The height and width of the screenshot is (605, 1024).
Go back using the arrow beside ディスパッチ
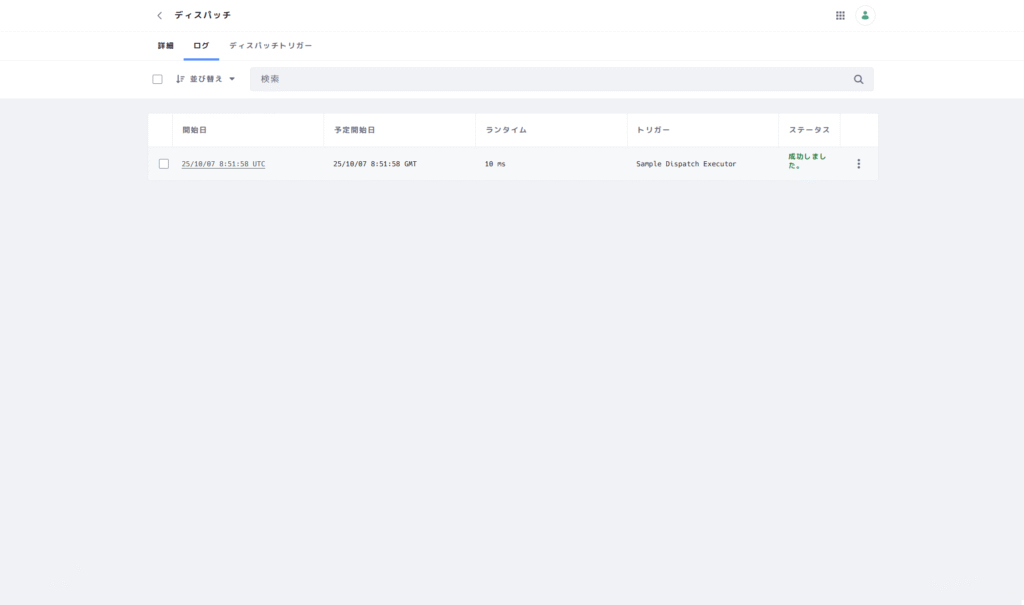click(x=159, y=16)
